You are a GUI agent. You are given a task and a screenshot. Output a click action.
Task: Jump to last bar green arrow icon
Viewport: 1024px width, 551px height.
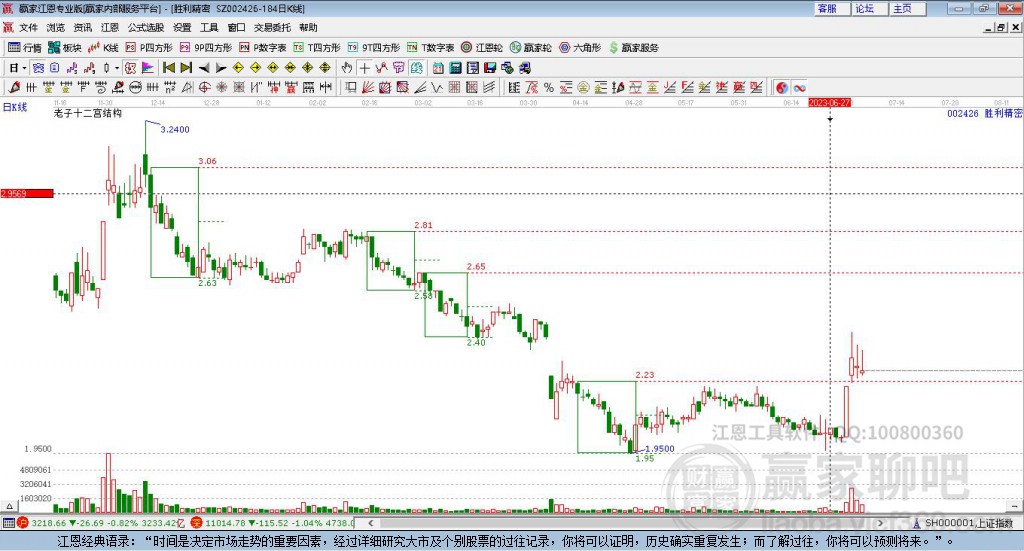point(186,68)
